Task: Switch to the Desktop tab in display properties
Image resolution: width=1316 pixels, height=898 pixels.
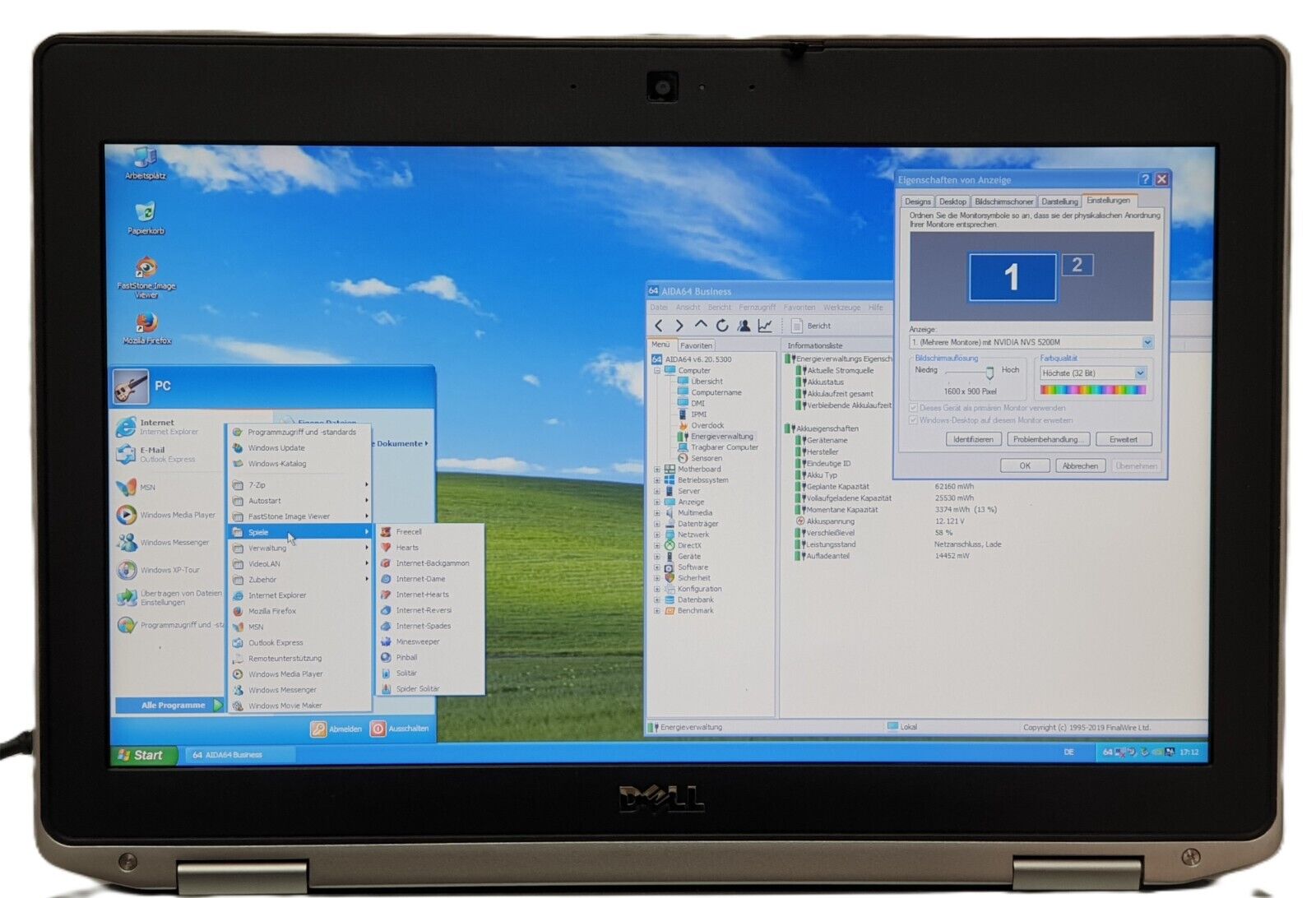Action: tap(952, 201)
